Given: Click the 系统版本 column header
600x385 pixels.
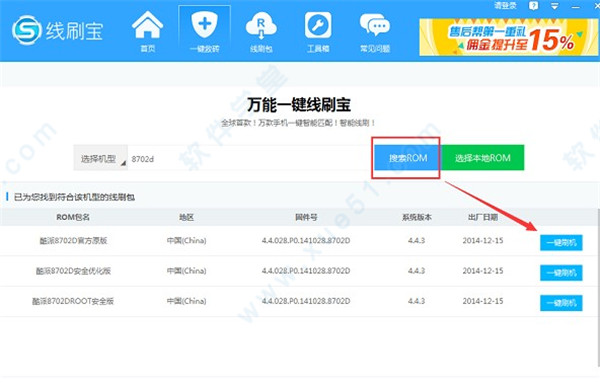Looking at the screenshot, I should [x=416, y=217].
